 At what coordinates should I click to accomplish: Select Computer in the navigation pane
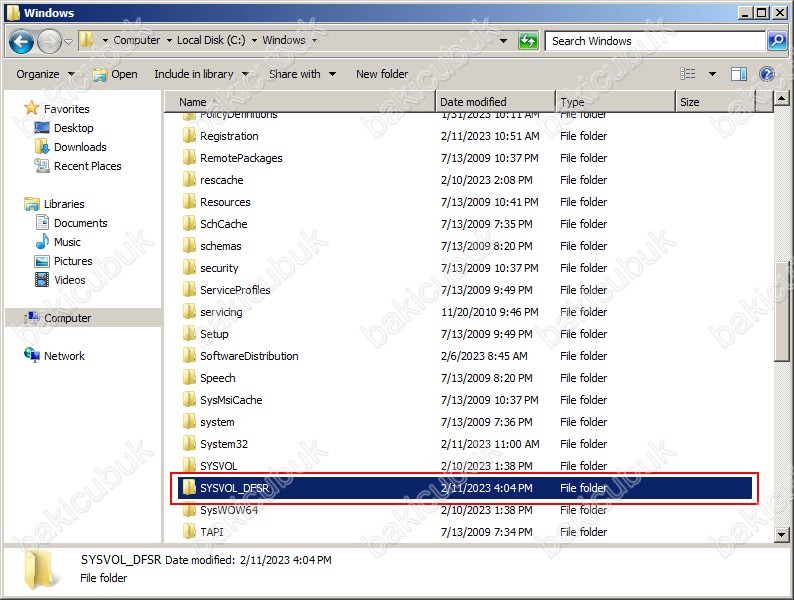coord(67,318)
